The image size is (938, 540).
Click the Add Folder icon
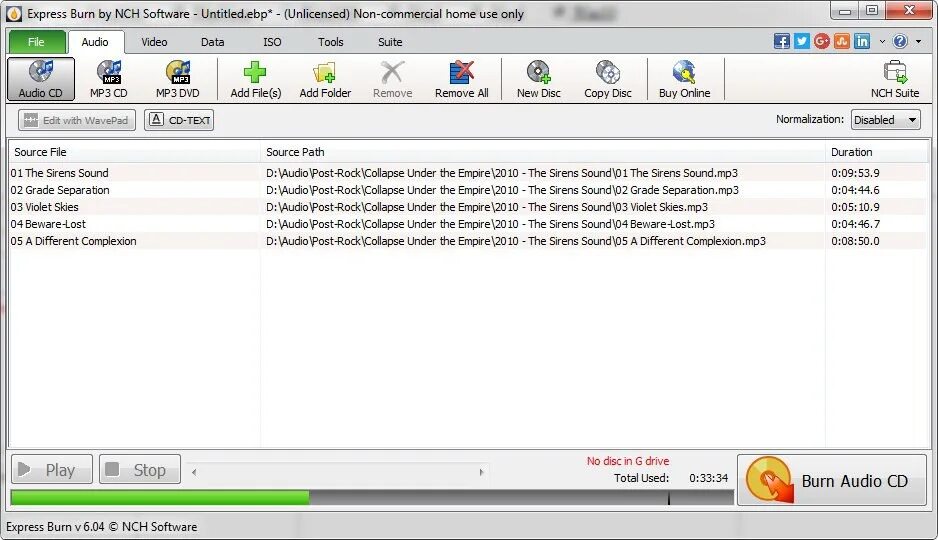(x=325, y=73)
